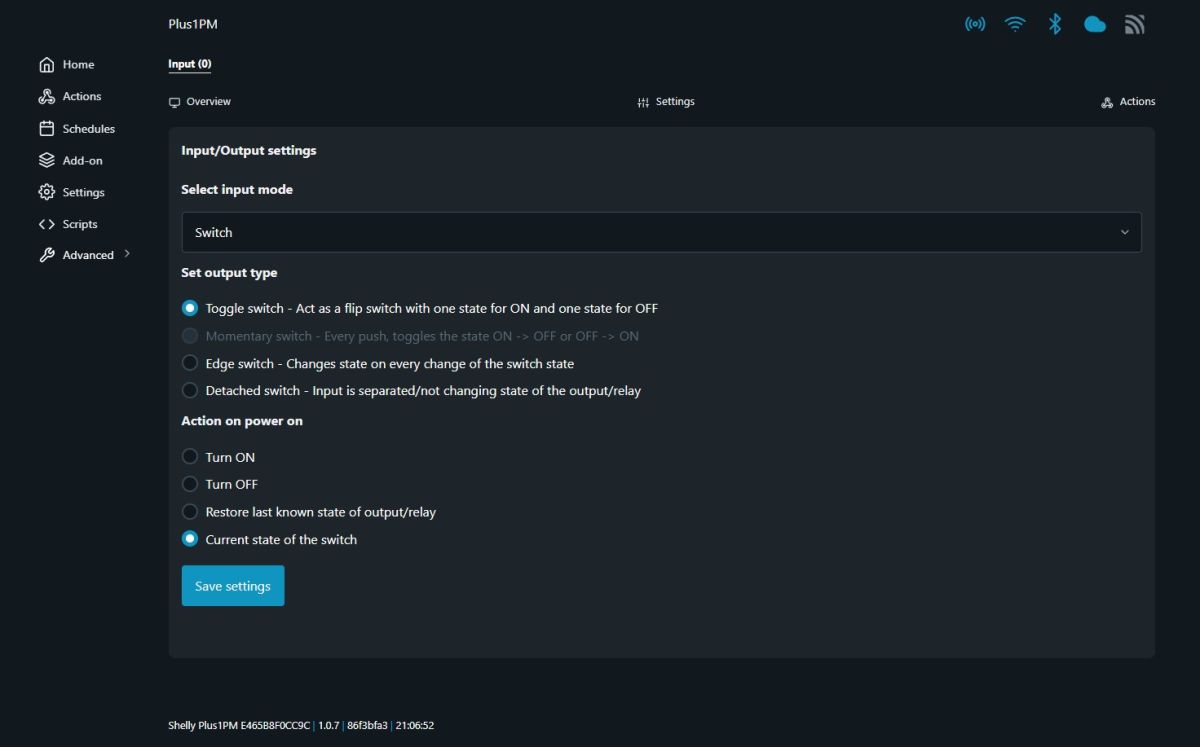The height and width of the screenshot is (747, 1200).
Task: Click the Save settings button
Action: (233, 586)
